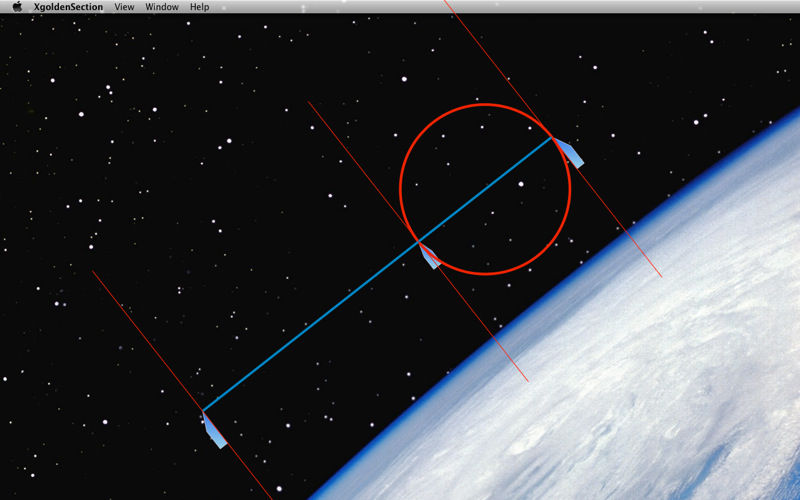Click the blue golden-section handle at the circle's bottom
The height and width of the screenshot is (500, 800).
[430, 256]
